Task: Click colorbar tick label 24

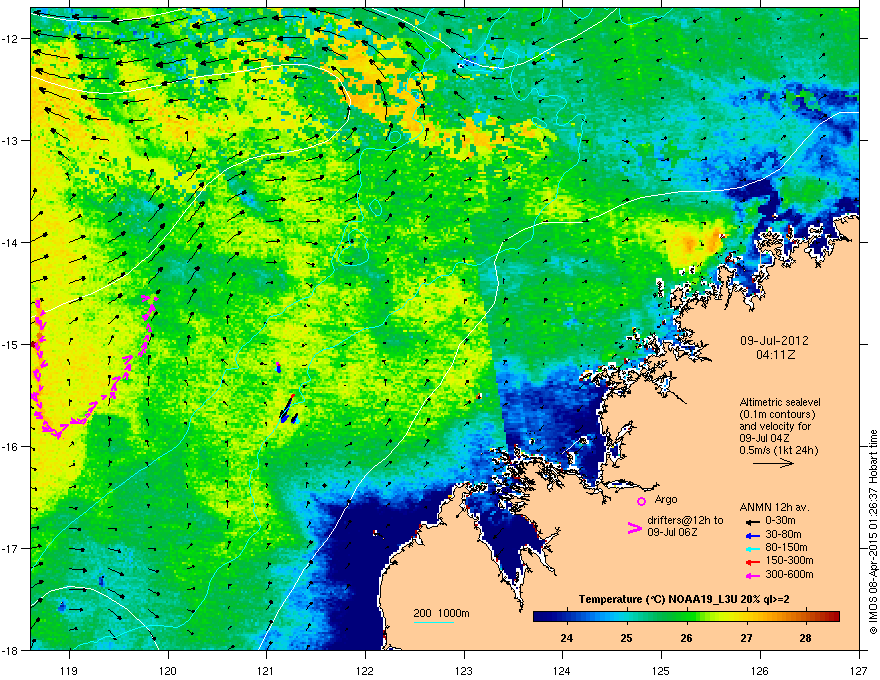Action: 566,638
